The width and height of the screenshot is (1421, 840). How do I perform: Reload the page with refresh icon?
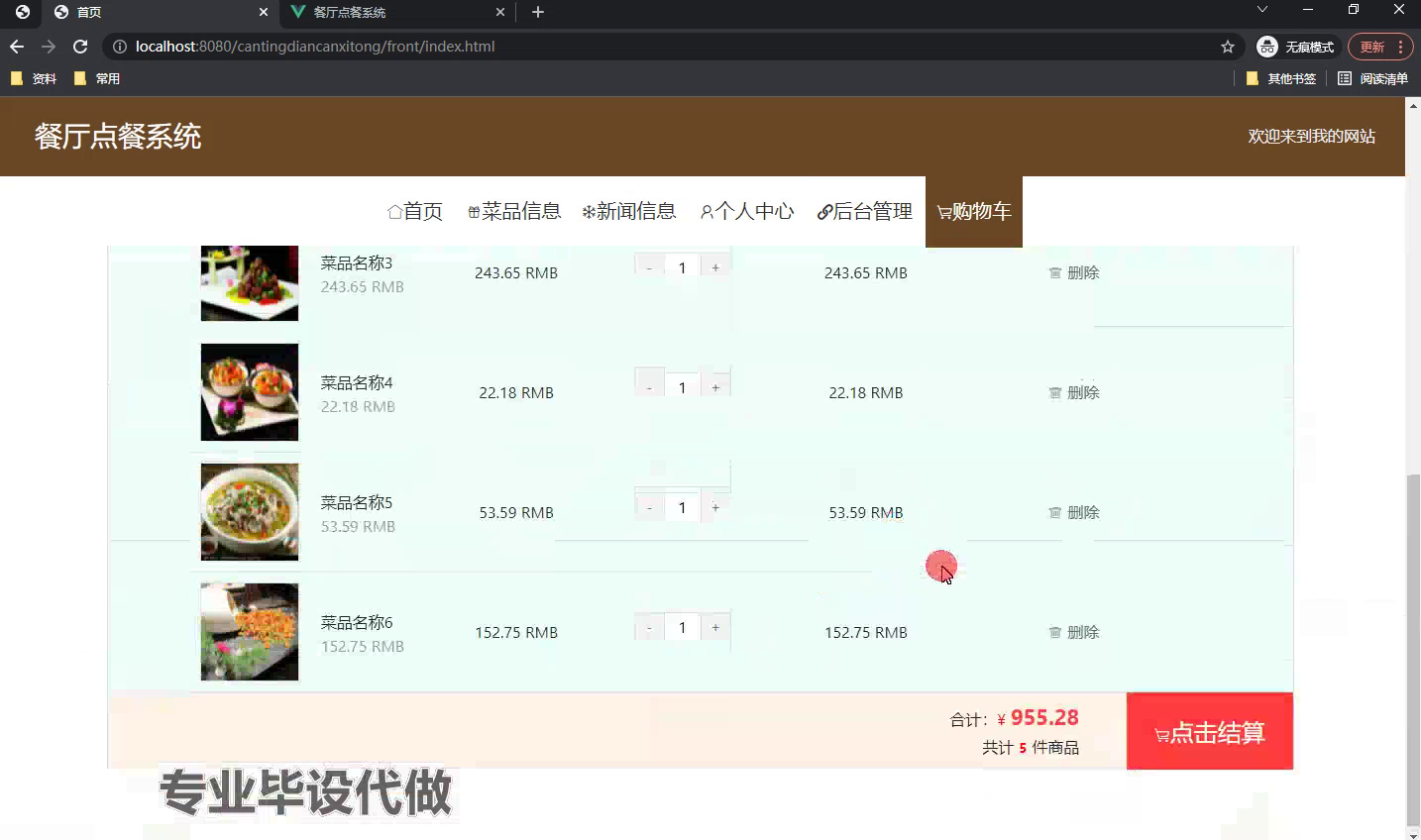coord(80,47)
